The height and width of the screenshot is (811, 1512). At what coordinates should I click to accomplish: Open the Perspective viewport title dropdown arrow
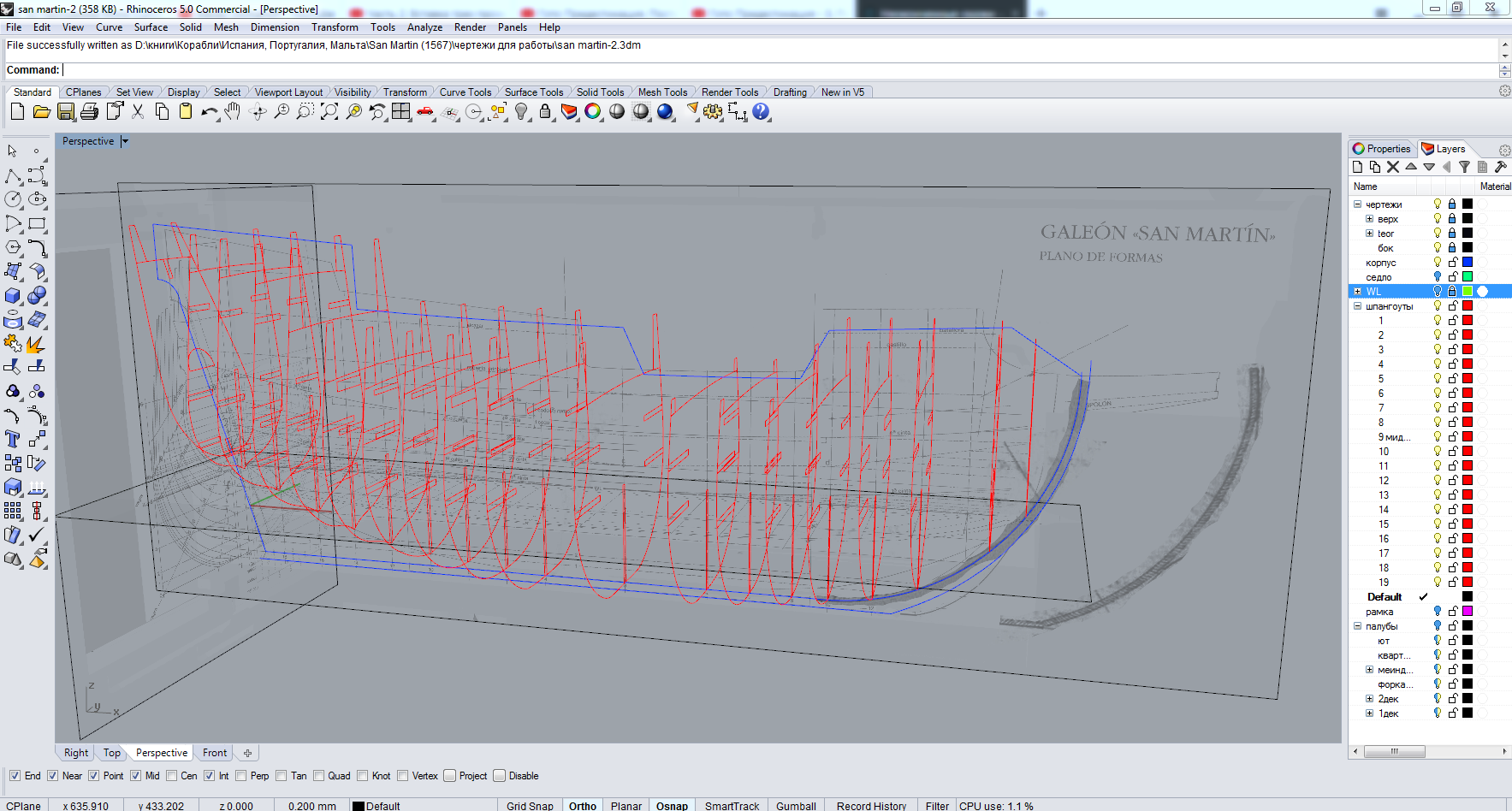[x=125, y=142]
